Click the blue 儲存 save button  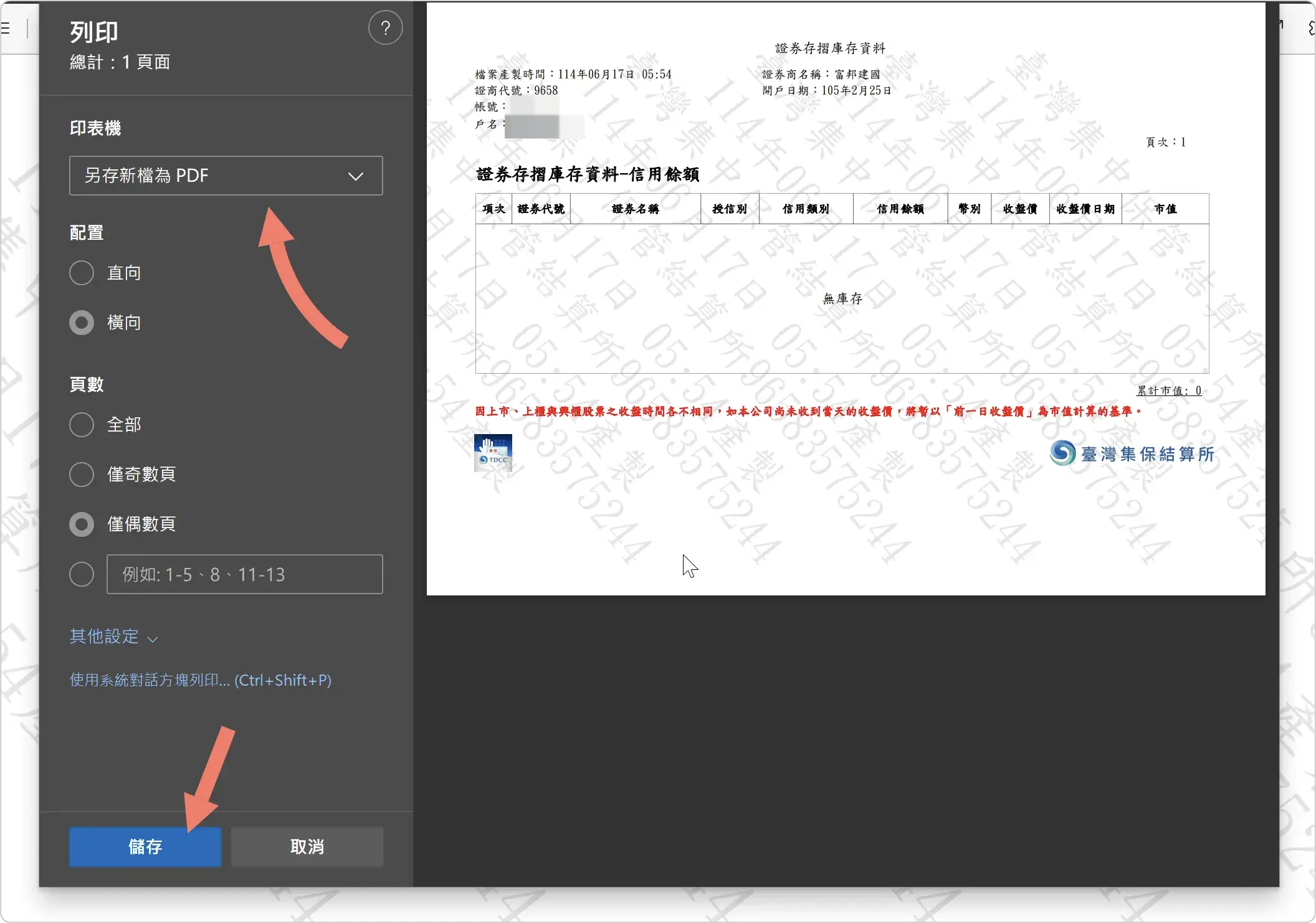click(x=145, y=847)
